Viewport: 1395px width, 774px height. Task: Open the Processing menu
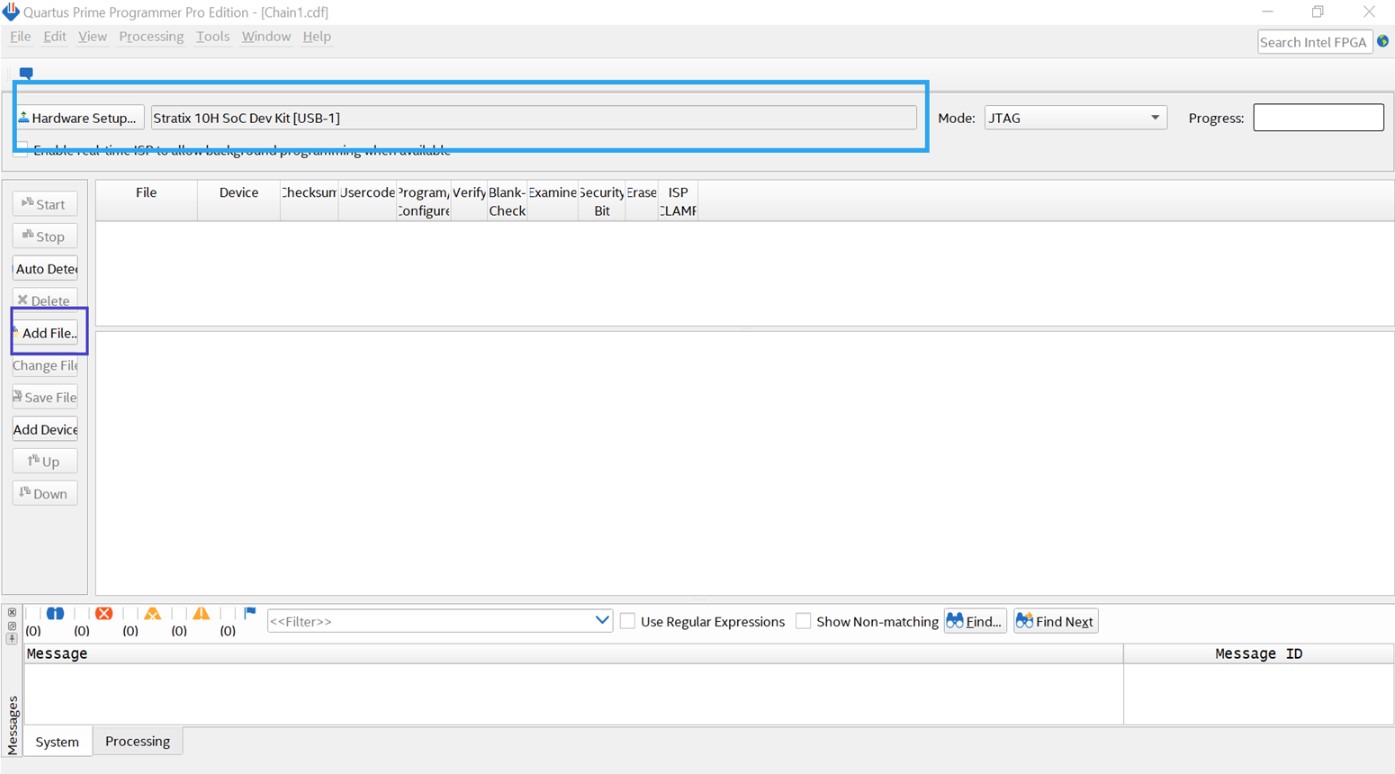pyautogui.click(x=151, y=36)
